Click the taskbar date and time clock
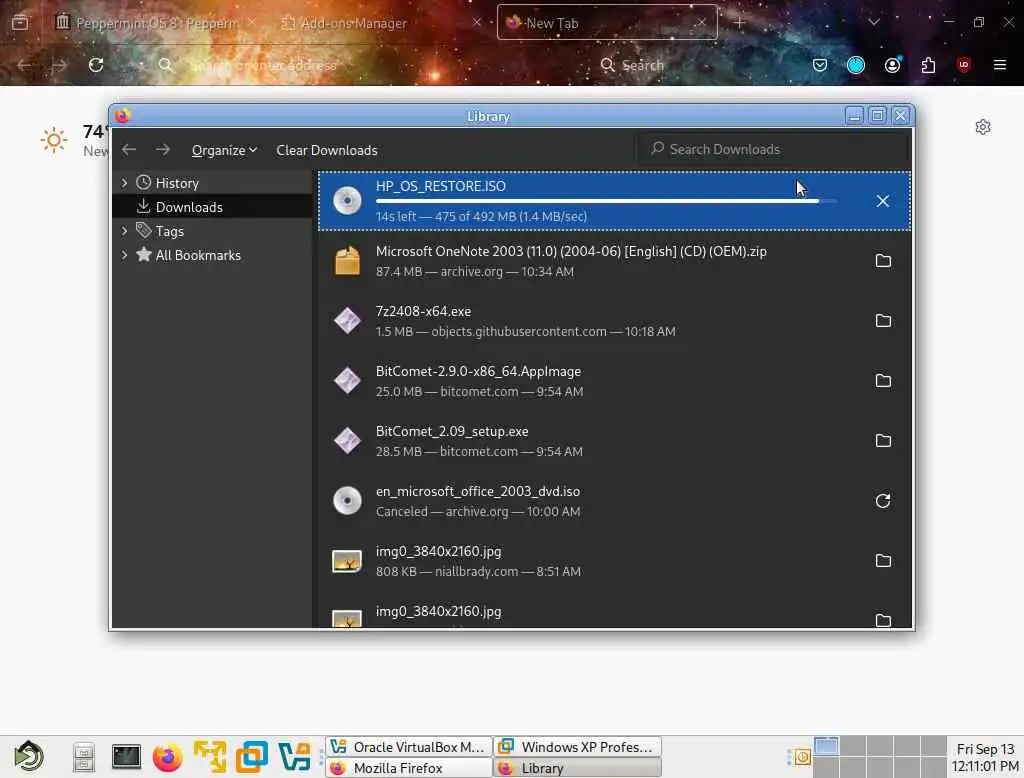Image resolution: width=1024 pixels, height=778 pixels. [x=985, y=757]
